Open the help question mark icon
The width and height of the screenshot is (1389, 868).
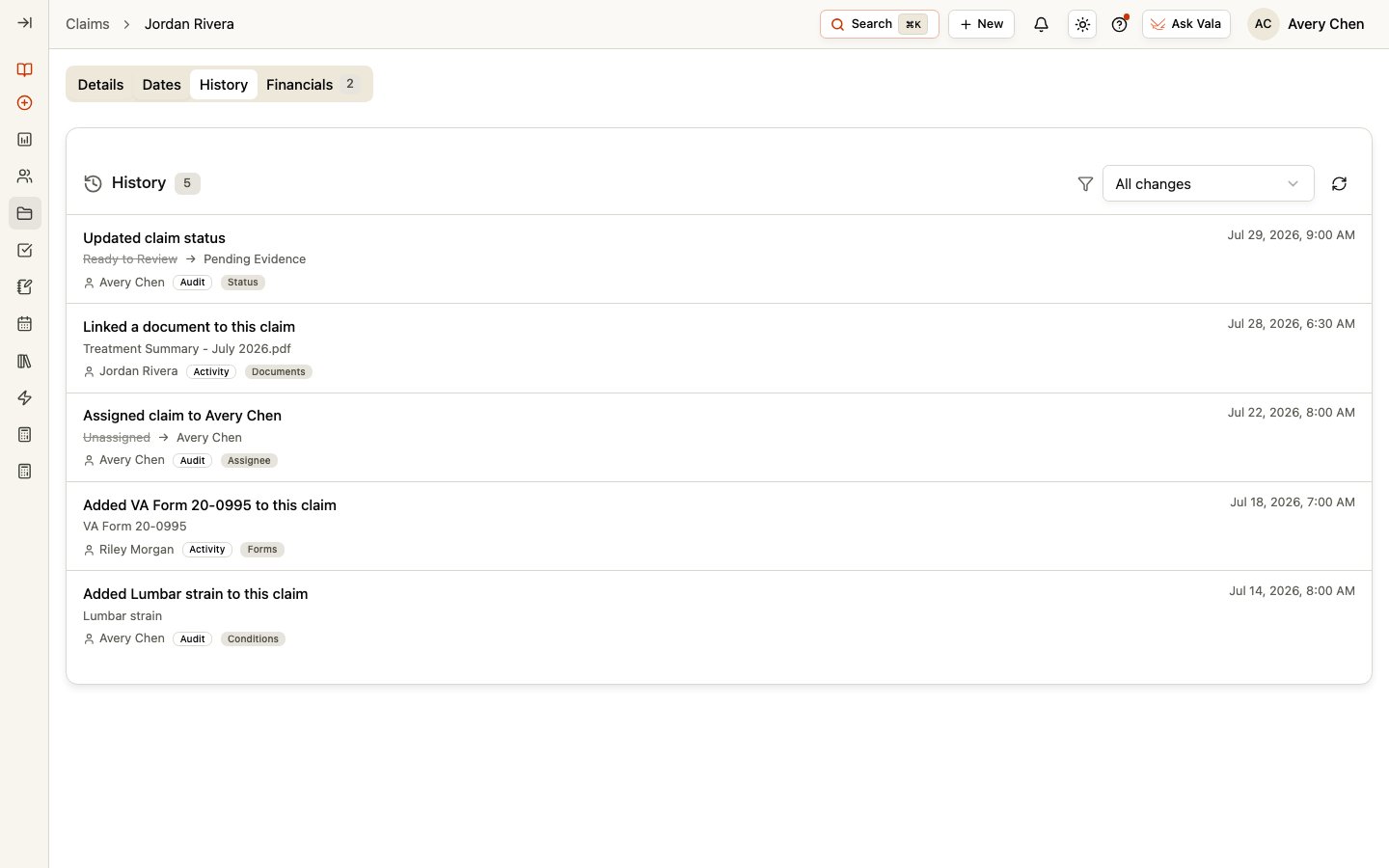pyautogui.click(x=1120, y=24)
